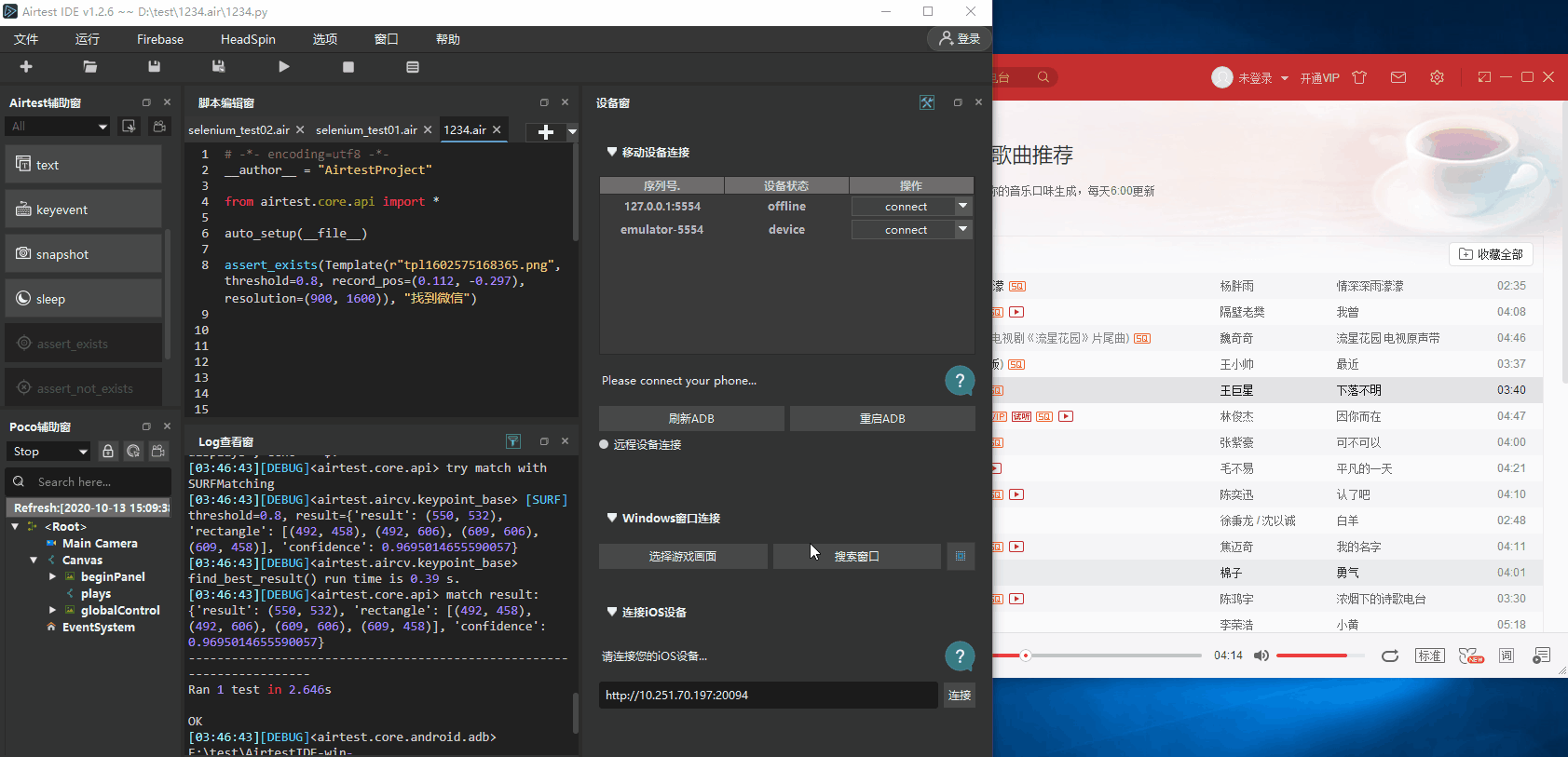Open the lyrics 词 icon in music player
Image resolution: width=1568 pixels, height=757 pixels.
(x=1507, y=656)
